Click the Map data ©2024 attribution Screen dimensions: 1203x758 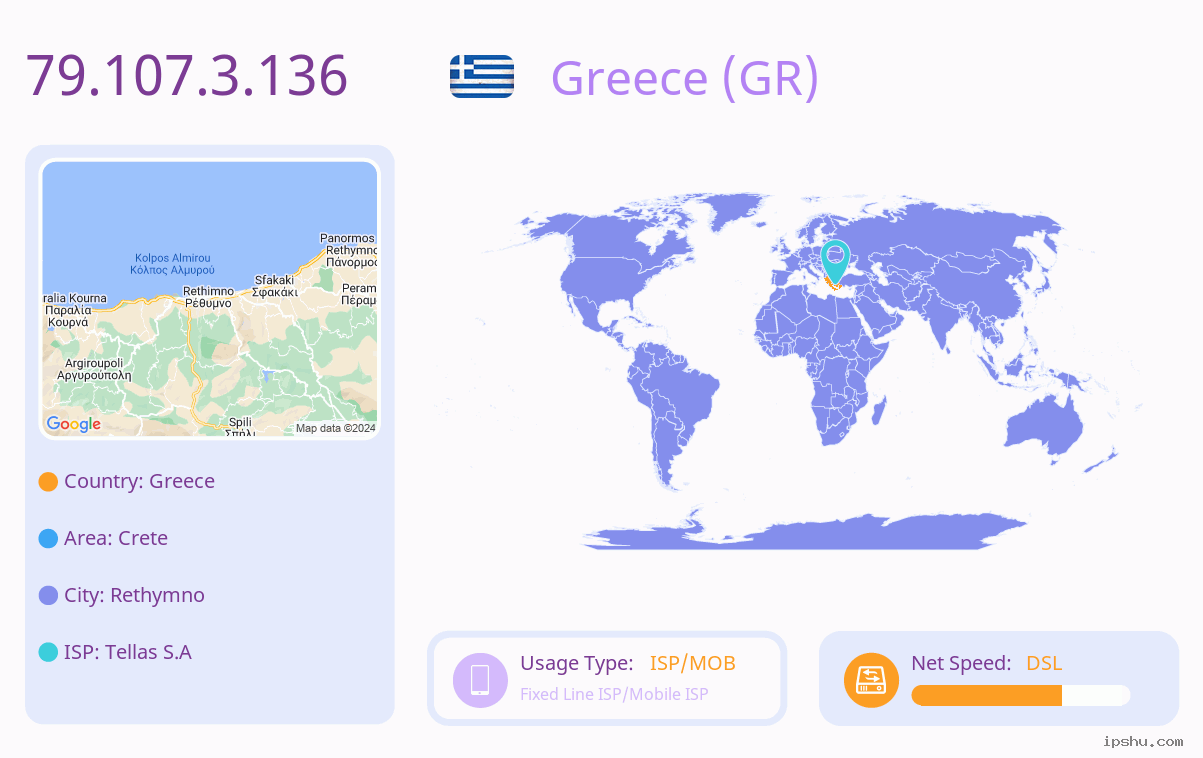point(335,429)
